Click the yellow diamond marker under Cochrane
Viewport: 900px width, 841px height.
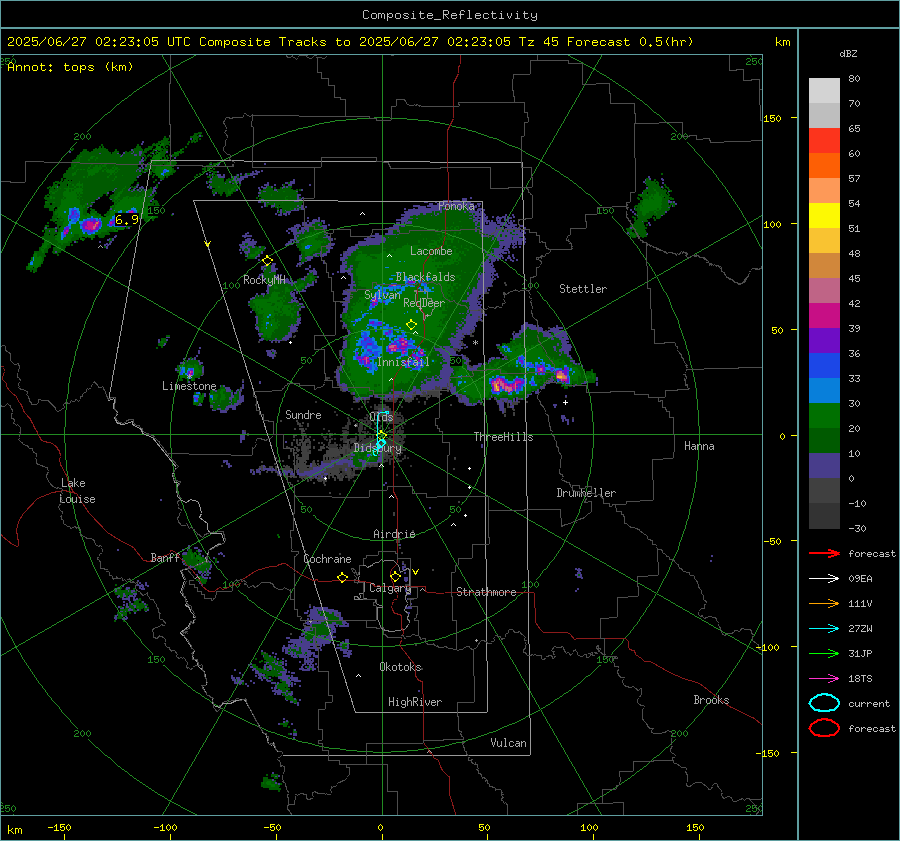pos(342,578)
